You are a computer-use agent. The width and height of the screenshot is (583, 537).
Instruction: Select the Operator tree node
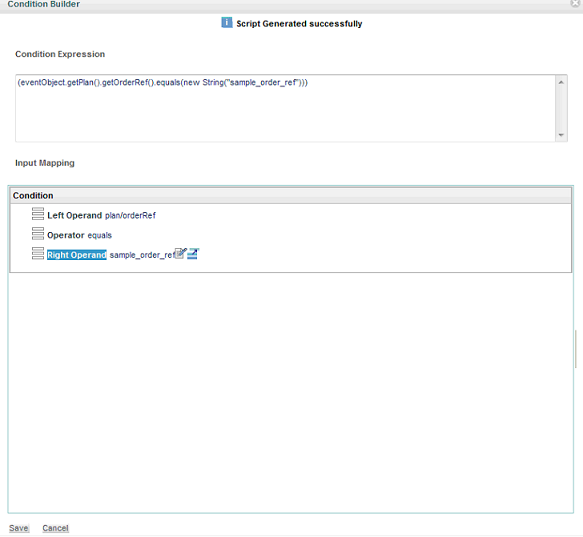65,235
